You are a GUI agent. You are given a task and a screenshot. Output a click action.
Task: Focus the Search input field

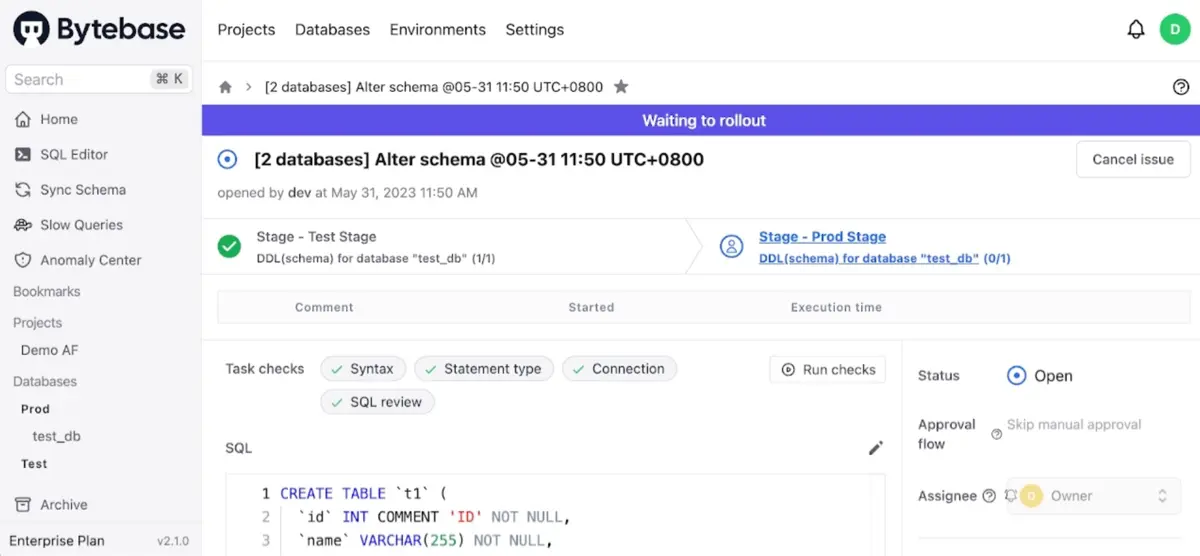coord(75,80)
